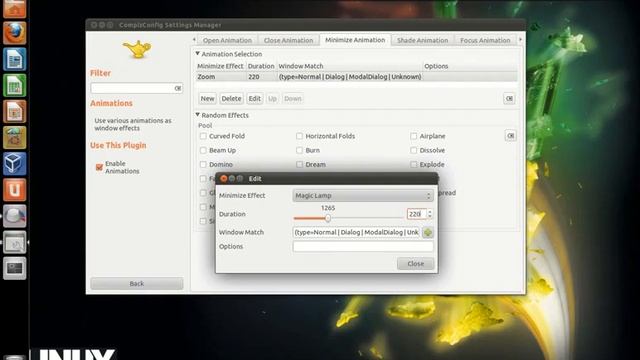640x360 pixels.
Task: Click Close in the Edit dialog
Action: coord(416,264)
